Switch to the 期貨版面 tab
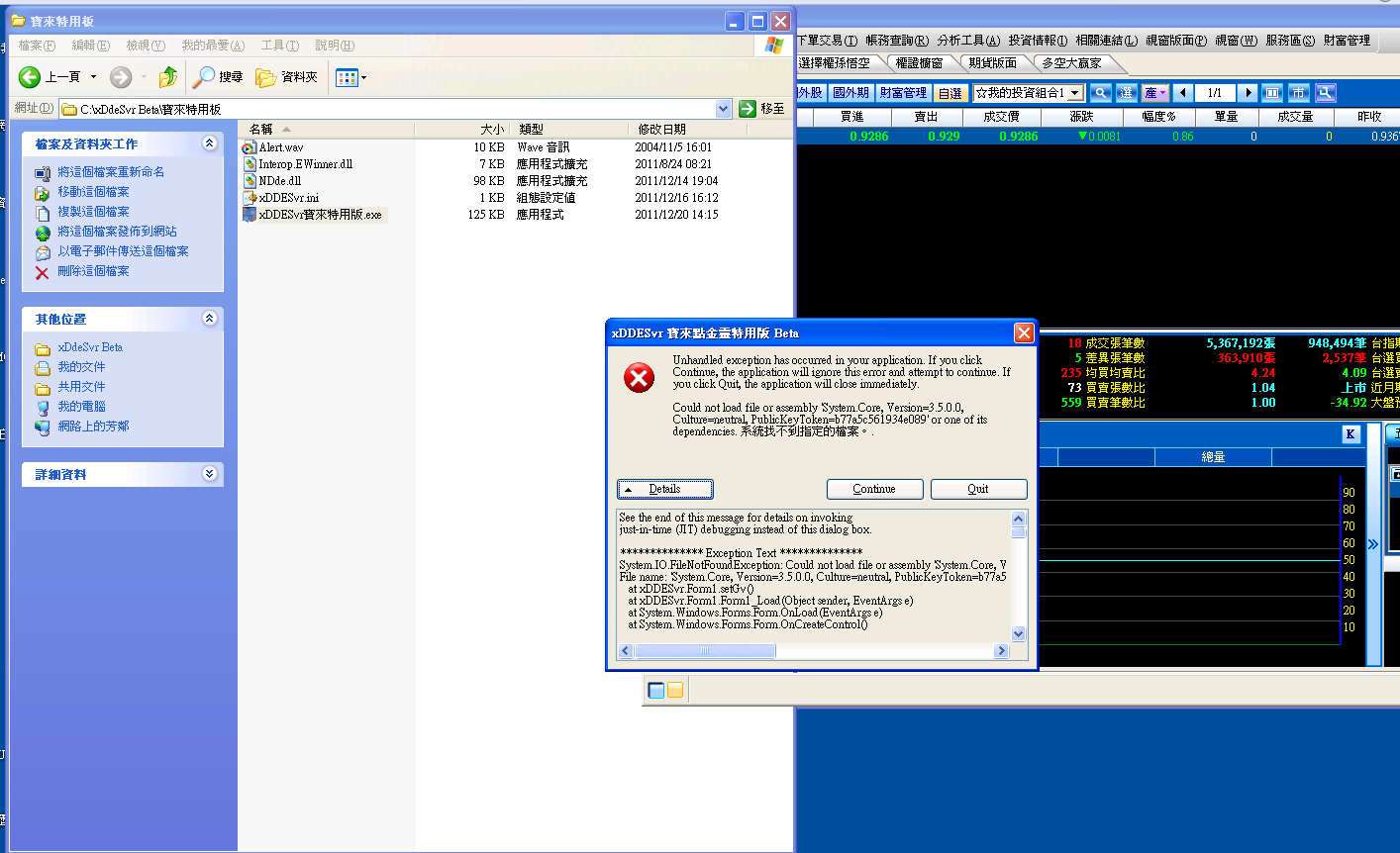Viewport: 1400px width, 853px height. click(992, 62)
